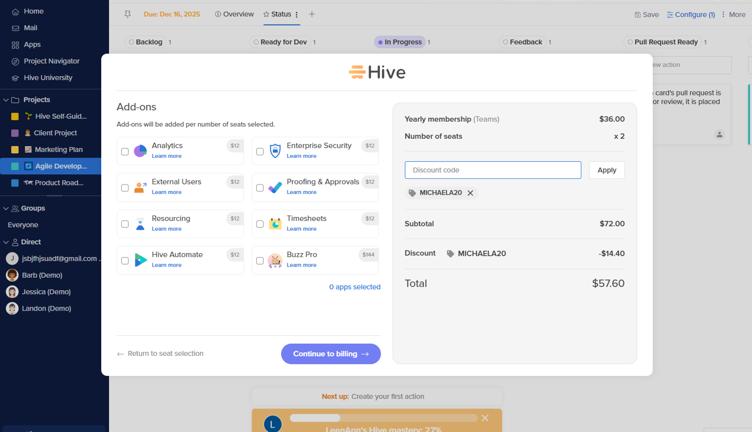The height and width of the screenshot is (432, 752).
Task: Click Continue to billing button
Action: point(330,354)
